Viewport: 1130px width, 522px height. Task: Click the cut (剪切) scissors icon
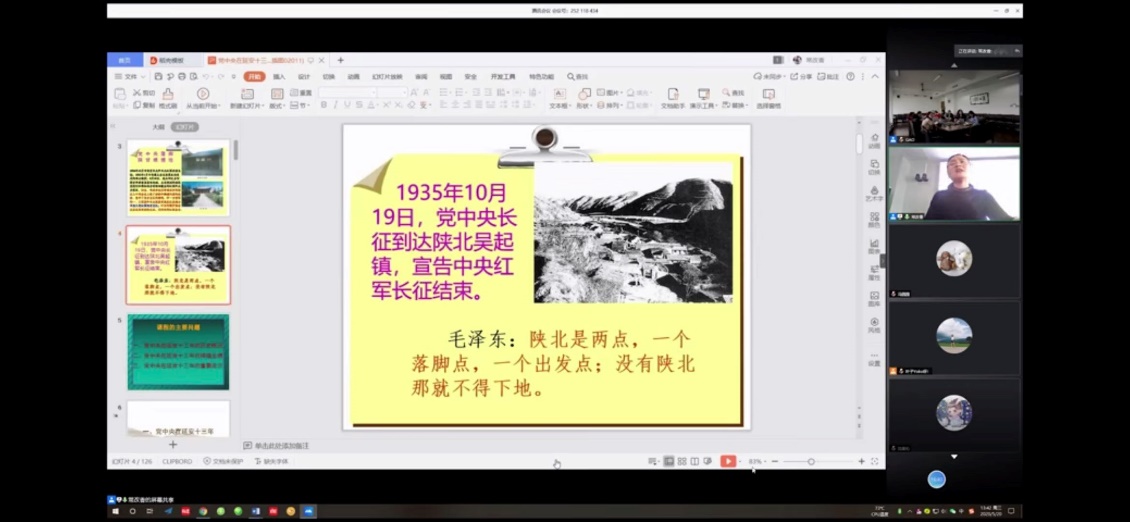click(137, 92)
